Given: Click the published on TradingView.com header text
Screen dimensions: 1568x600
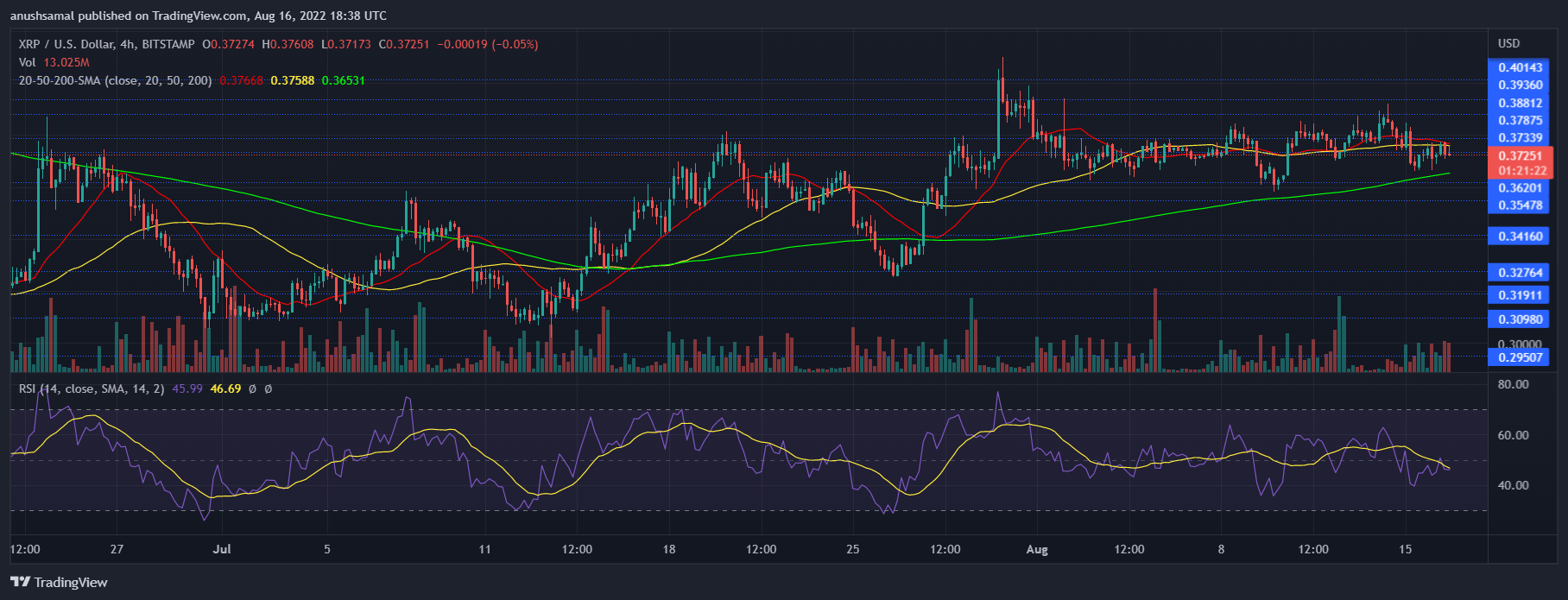Looking at the screenshot, I should click(x=199, y=16).
